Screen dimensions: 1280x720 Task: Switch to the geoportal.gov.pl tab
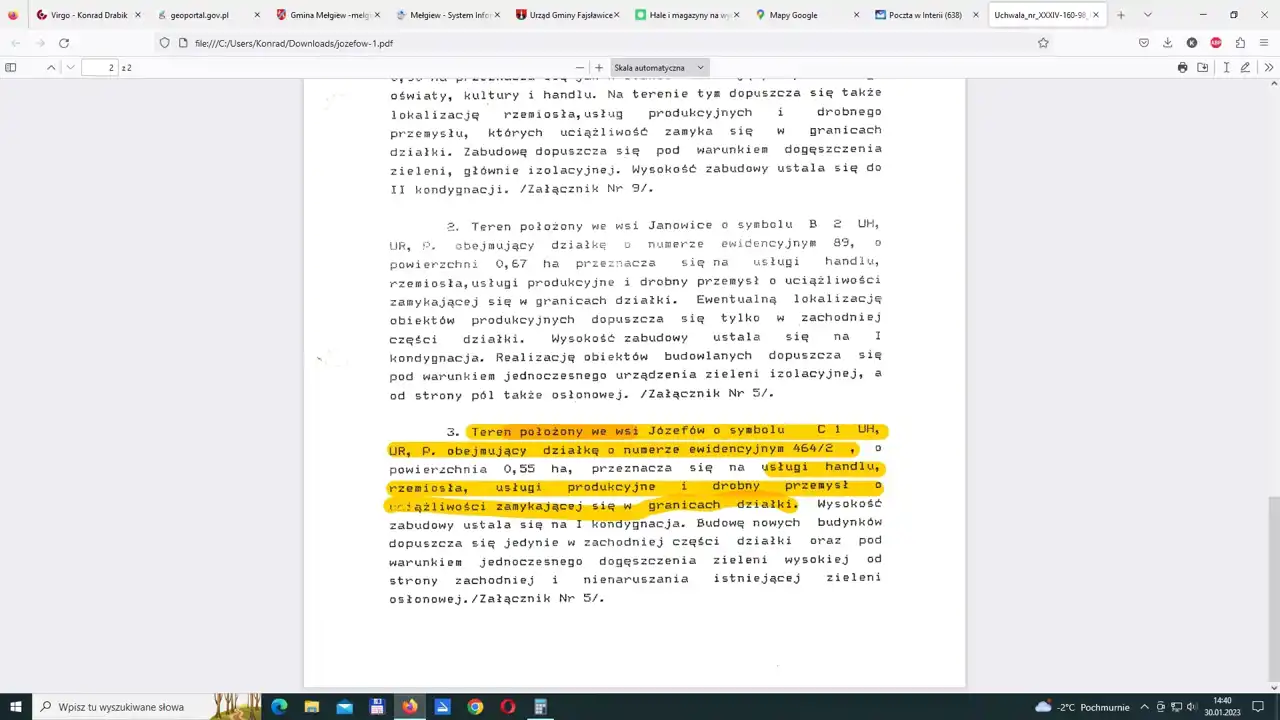point(200,15)
